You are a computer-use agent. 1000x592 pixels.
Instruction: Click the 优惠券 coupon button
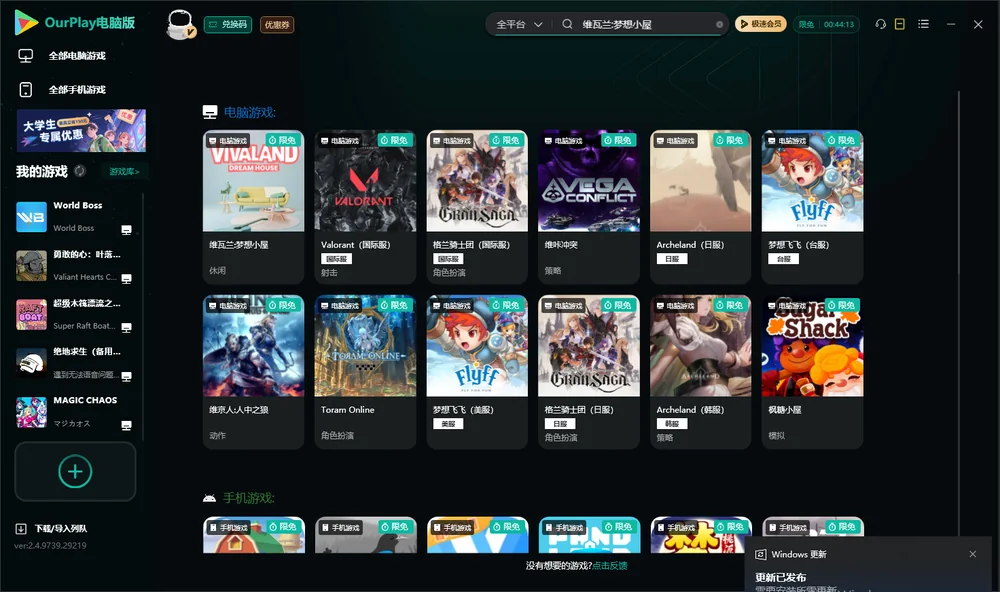click(277, 25)
